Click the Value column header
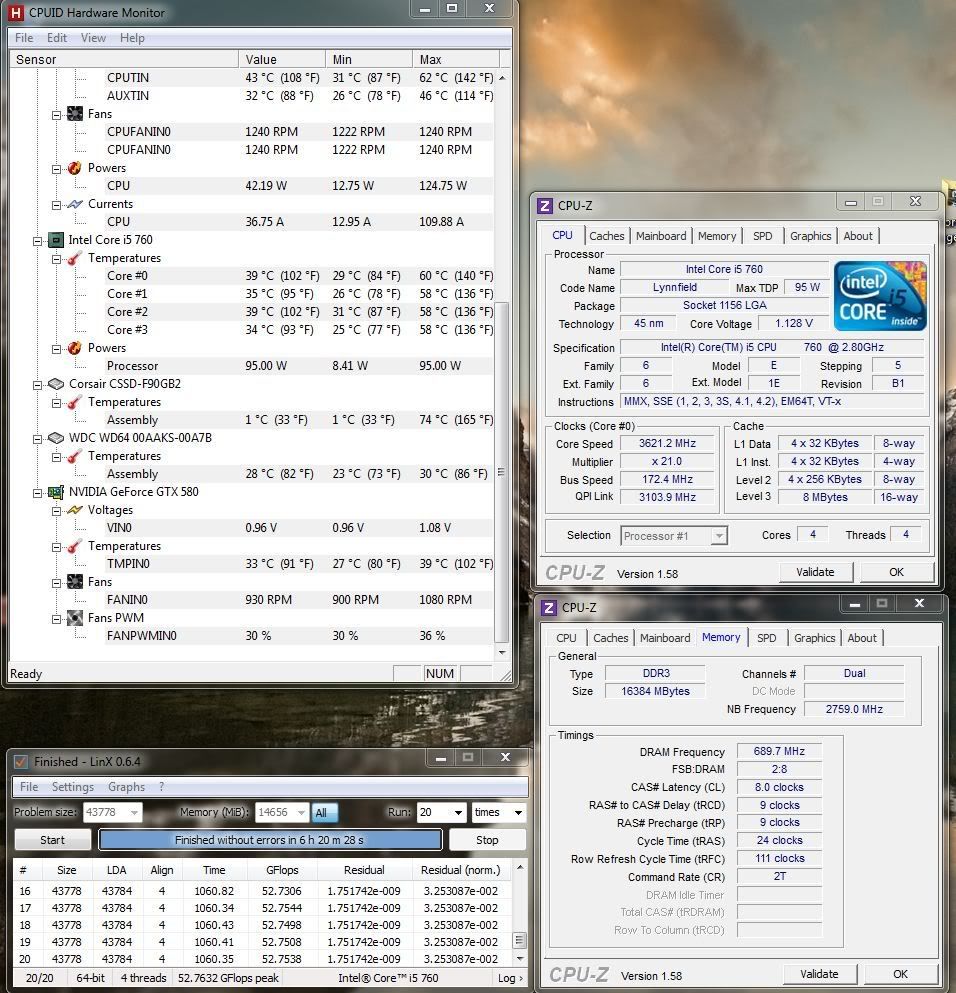This screenshot has width=956, height=993. [x=282, y=59]
